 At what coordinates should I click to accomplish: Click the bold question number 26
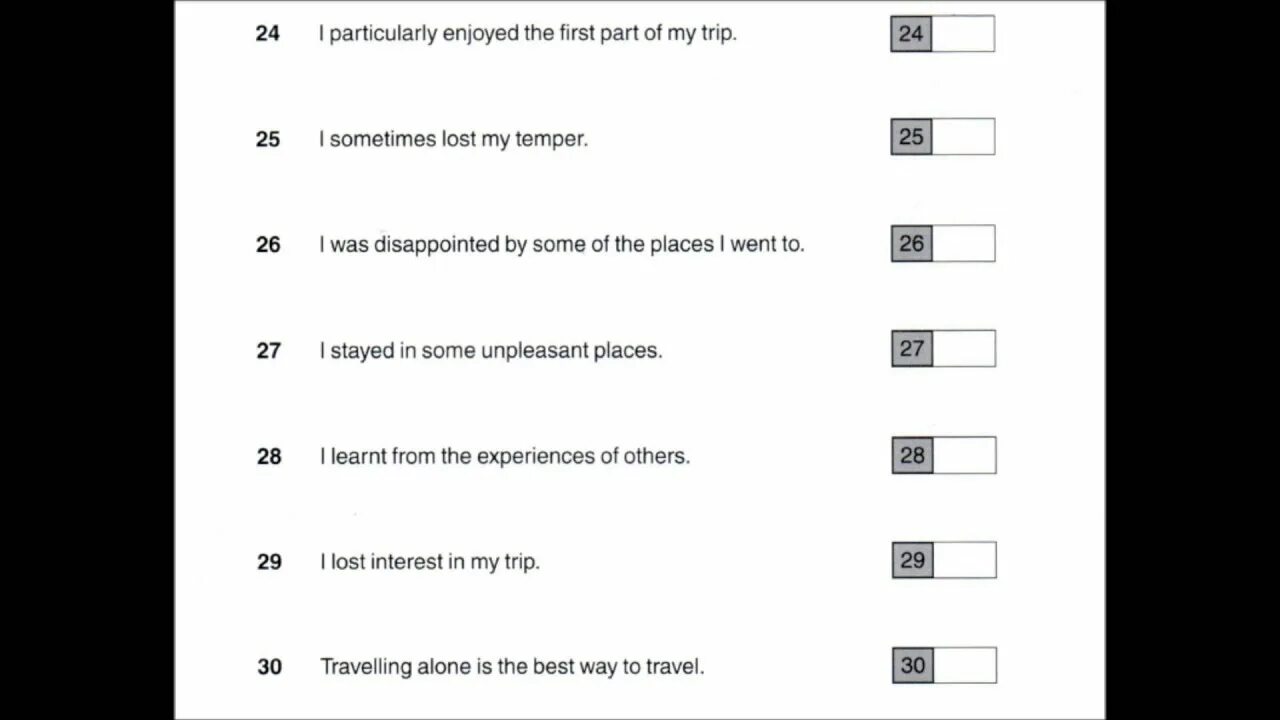(x=268, y=245)
